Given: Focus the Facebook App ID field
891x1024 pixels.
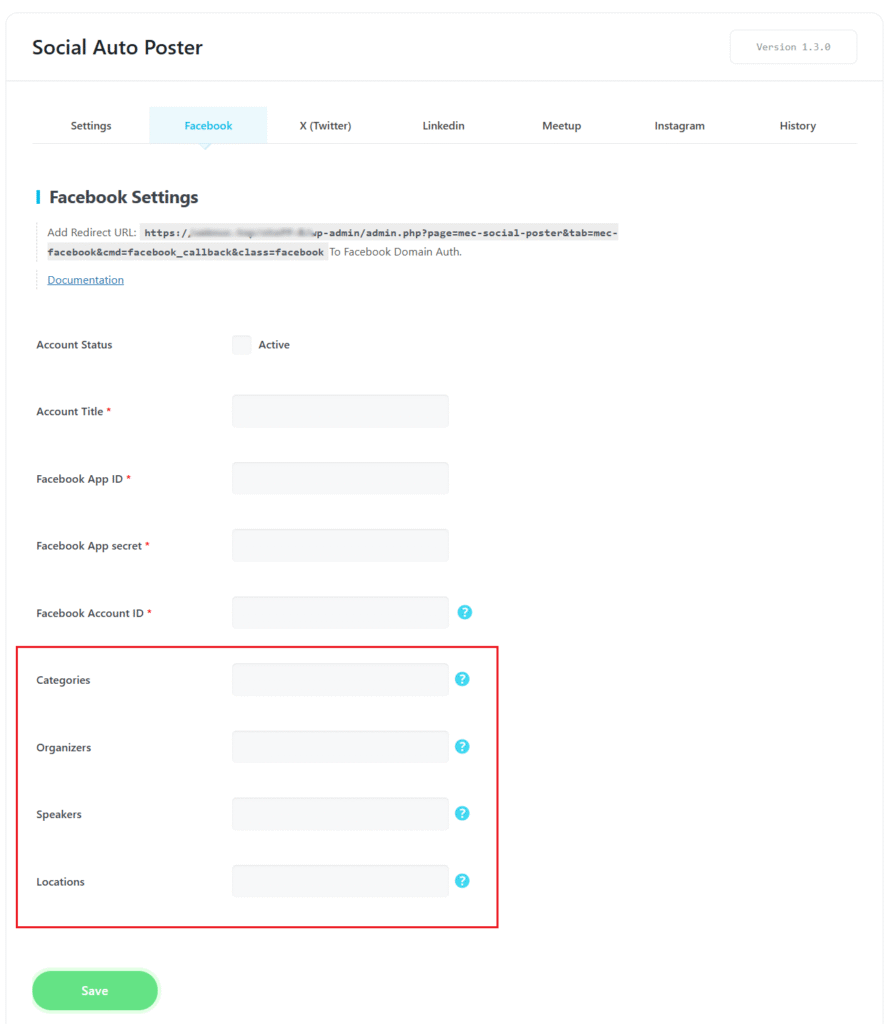Looking at the screenshot, I should coord(340,478).
